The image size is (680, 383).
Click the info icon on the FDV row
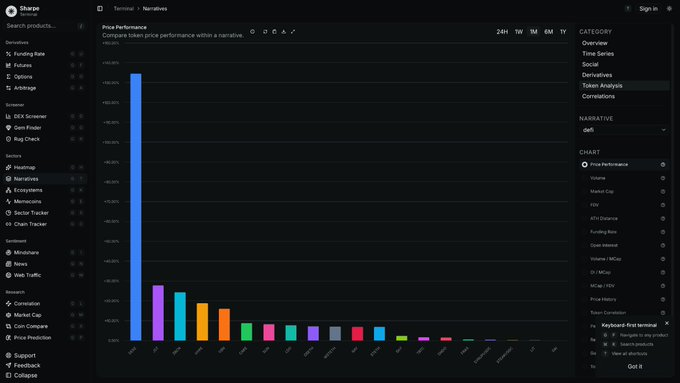click(x=663, y=205)
